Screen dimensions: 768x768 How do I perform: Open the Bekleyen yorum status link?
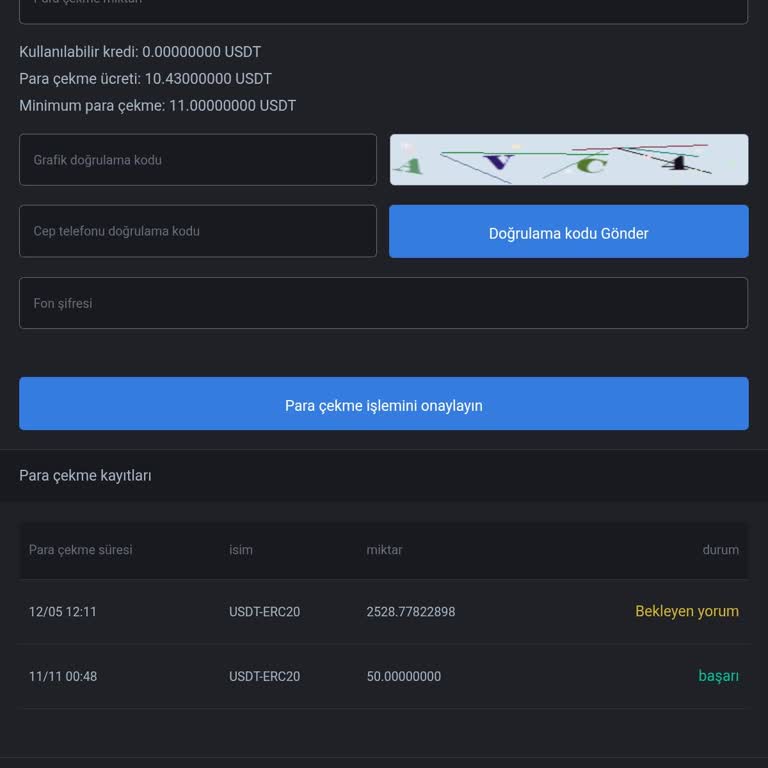(x=687, y=611)
